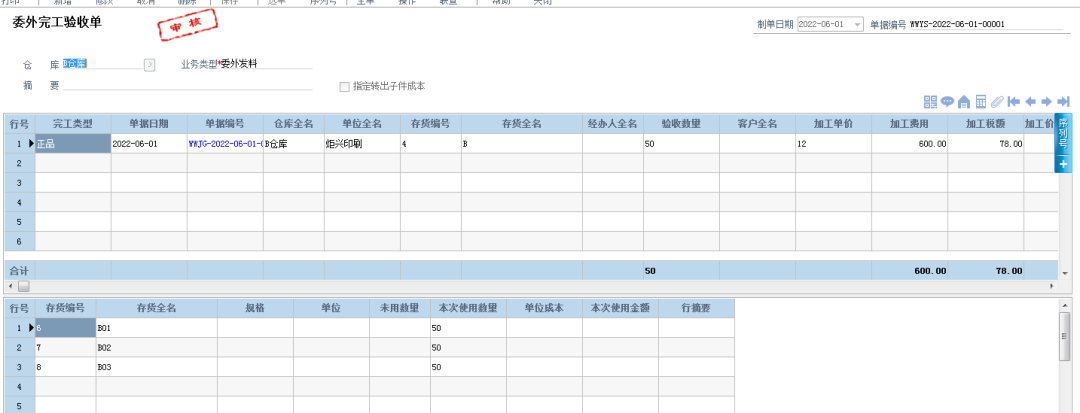
Task: Jump to first record arrow icon
Action: pos(1013,101)
